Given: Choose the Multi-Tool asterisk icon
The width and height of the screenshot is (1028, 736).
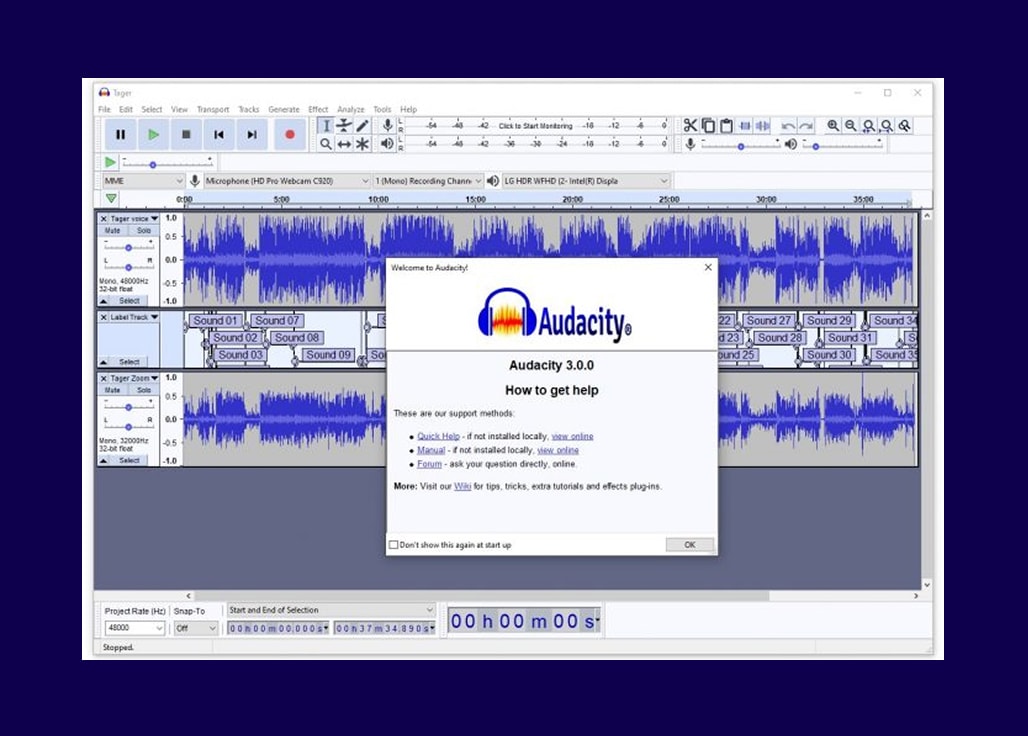Looking at the screenshot, I should click(362, 144).
